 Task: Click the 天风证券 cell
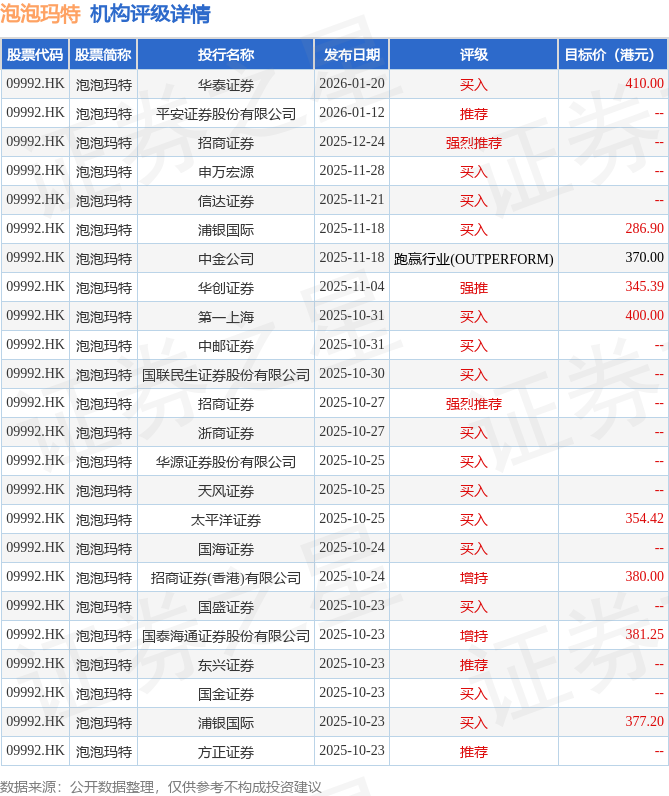[226, 489]
